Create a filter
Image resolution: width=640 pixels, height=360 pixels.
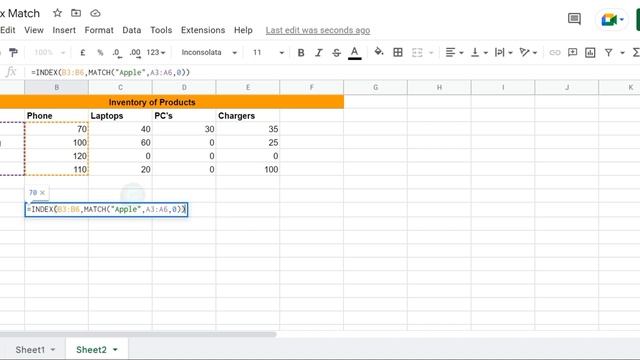pos(609,52)
